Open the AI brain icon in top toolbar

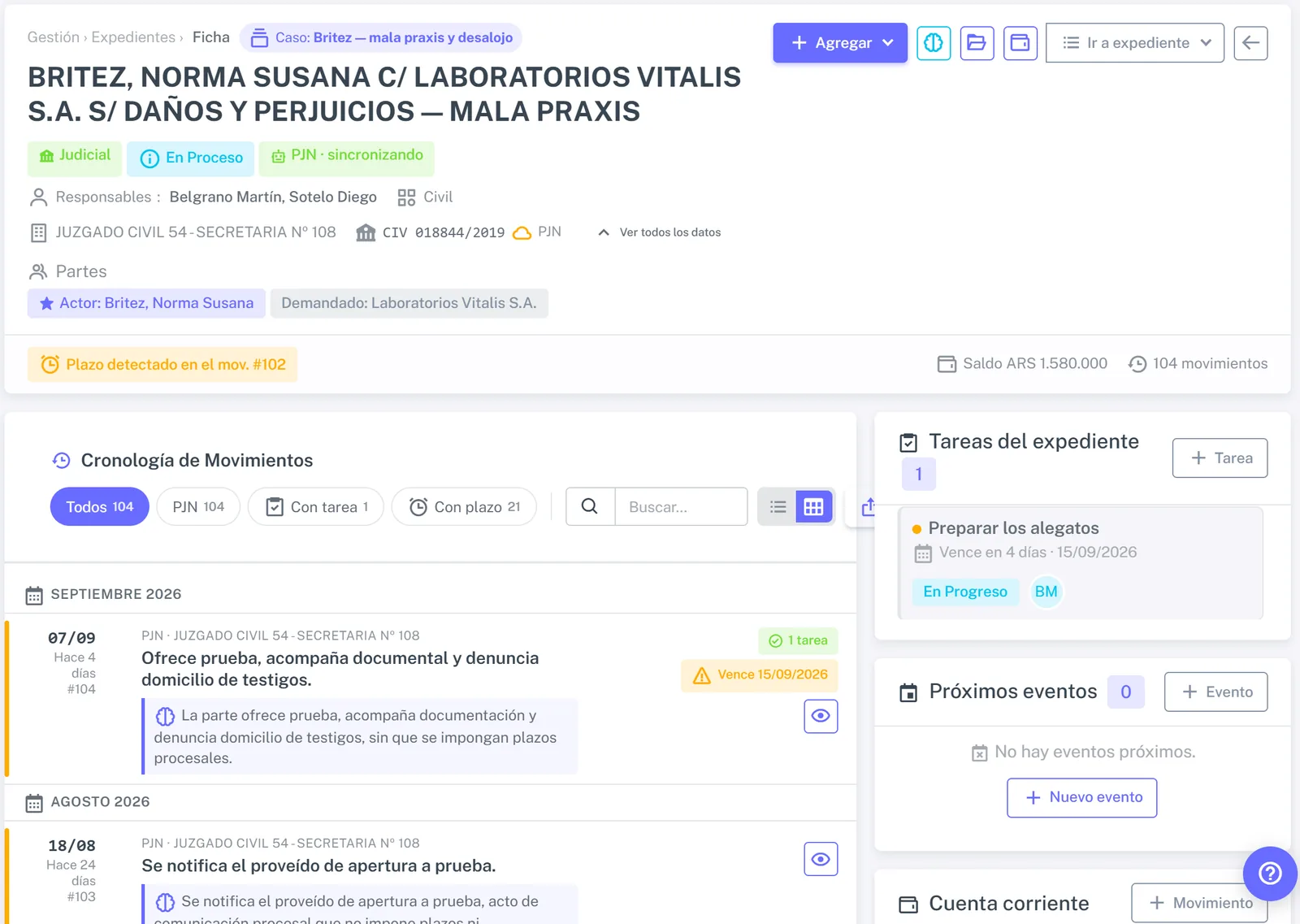click(934, 43)
